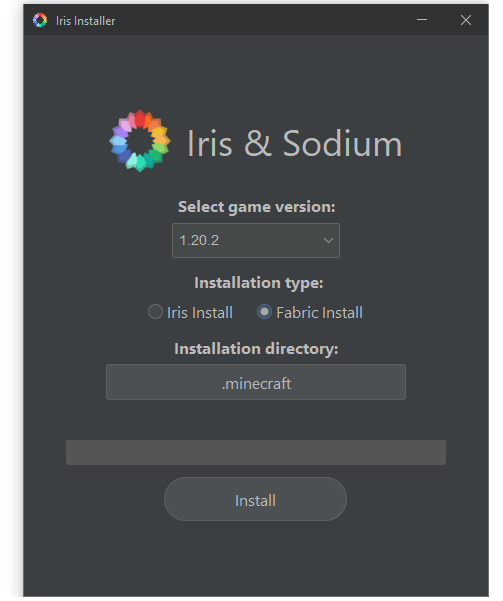Image resolution: width=503 pixels, height=601 pixels.
Task: Click the Iris Installer window title text
Action: [x=85, y=21]
